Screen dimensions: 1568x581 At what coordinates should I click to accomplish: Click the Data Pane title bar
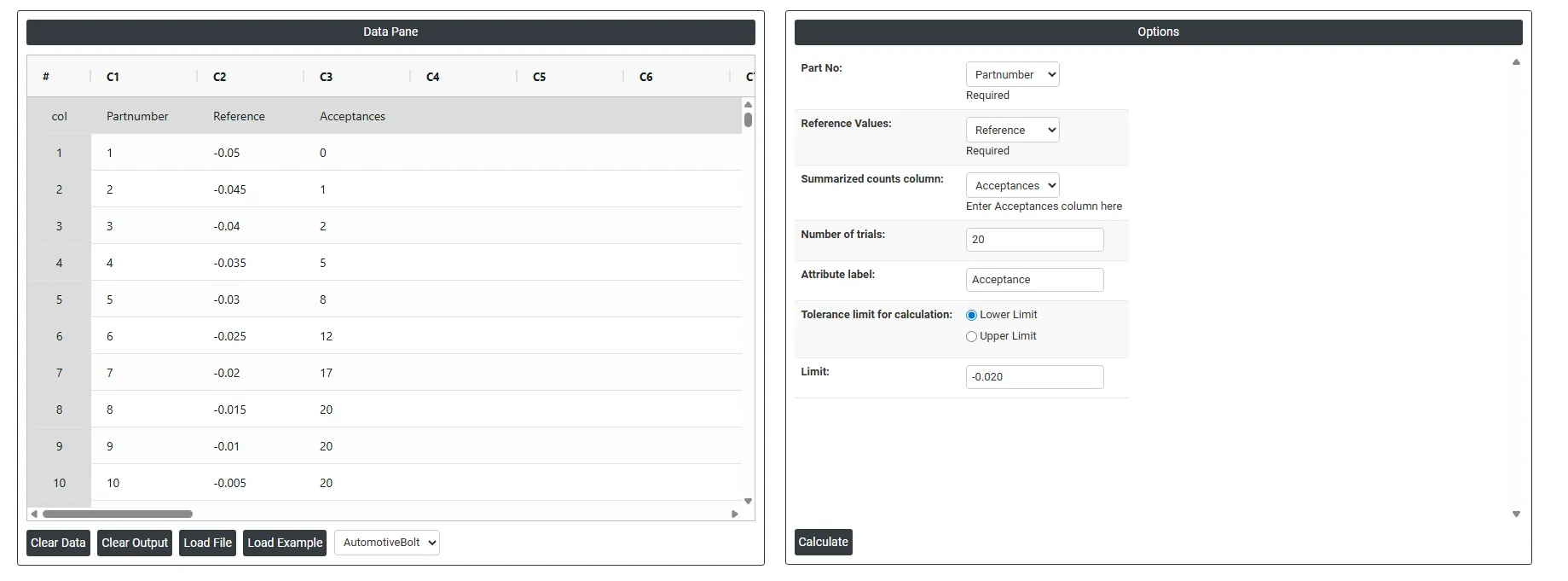(x=391, y=32)
